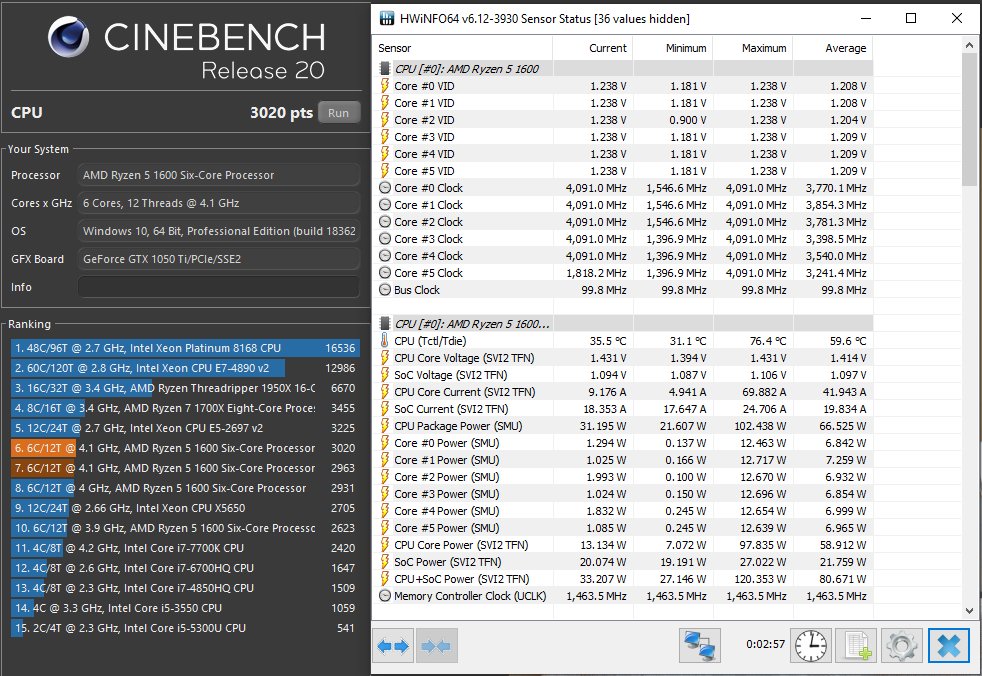Click lightning icon beside CPU+SoC Power (SVI2 TFN)
This screenshot has height=676, width=982.
pyautogui.click(x=385, y=579)
